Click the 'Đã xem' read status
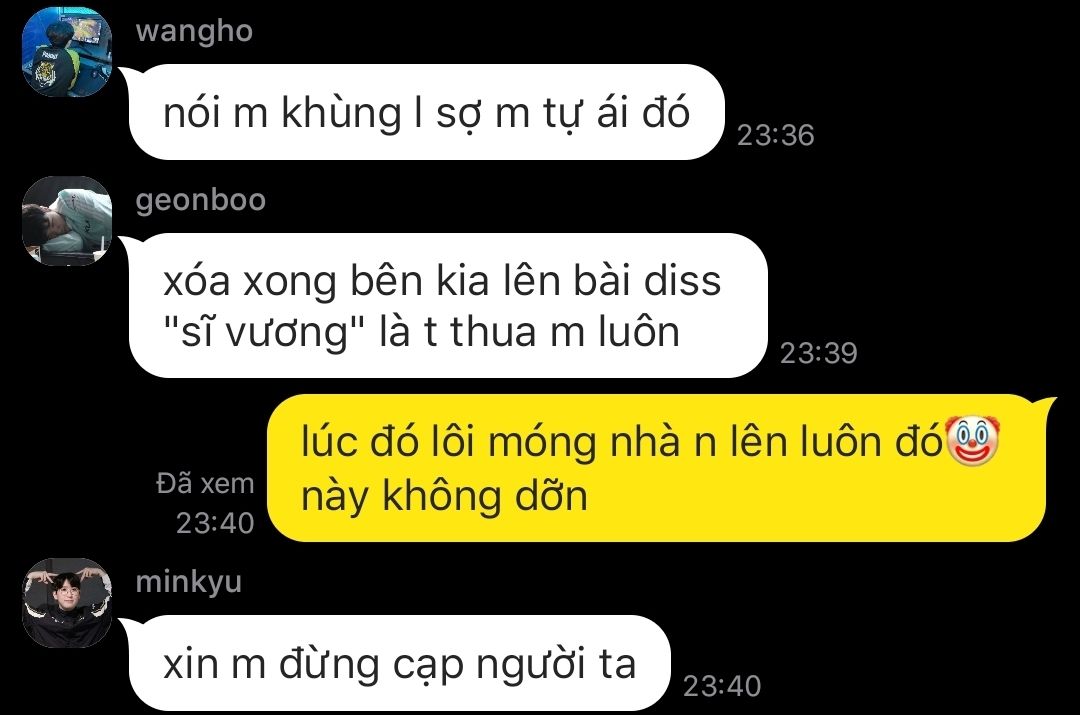Screen dimensions: 1080x715 pos(205,484)
